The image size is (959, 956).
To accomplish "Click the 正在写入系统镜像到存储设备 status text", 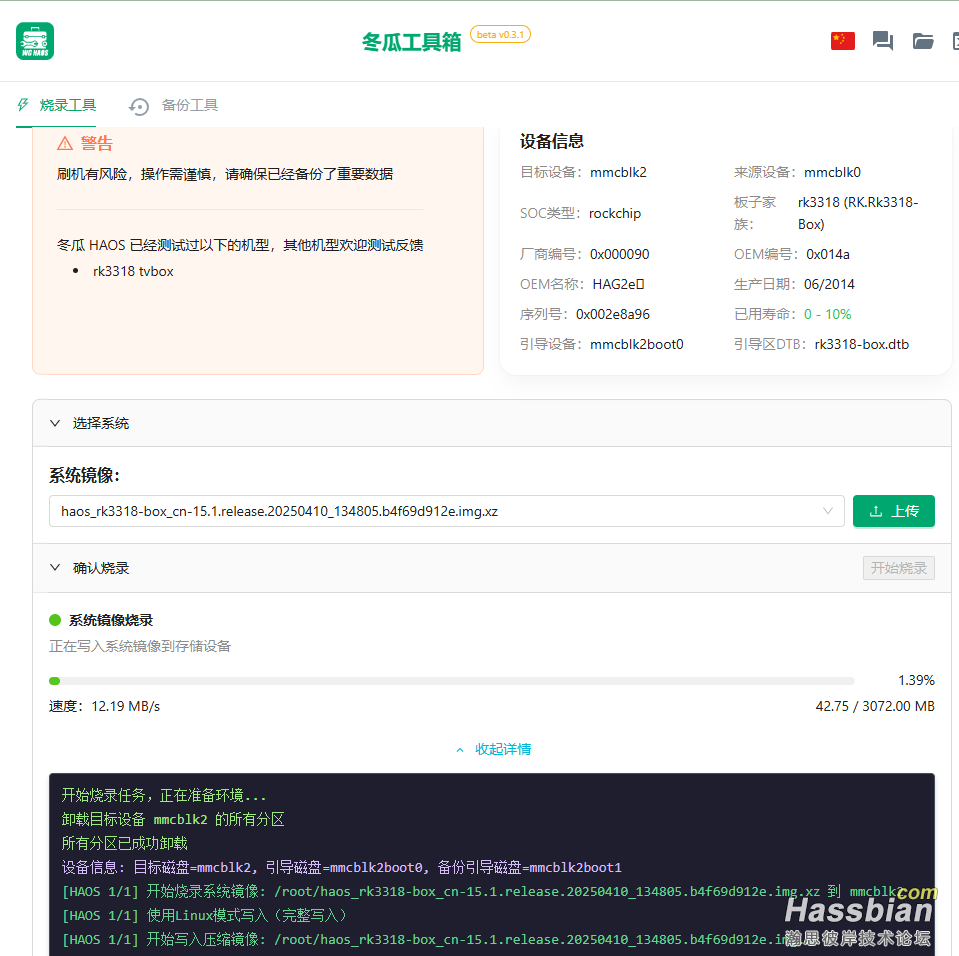I will coord(139,647).
